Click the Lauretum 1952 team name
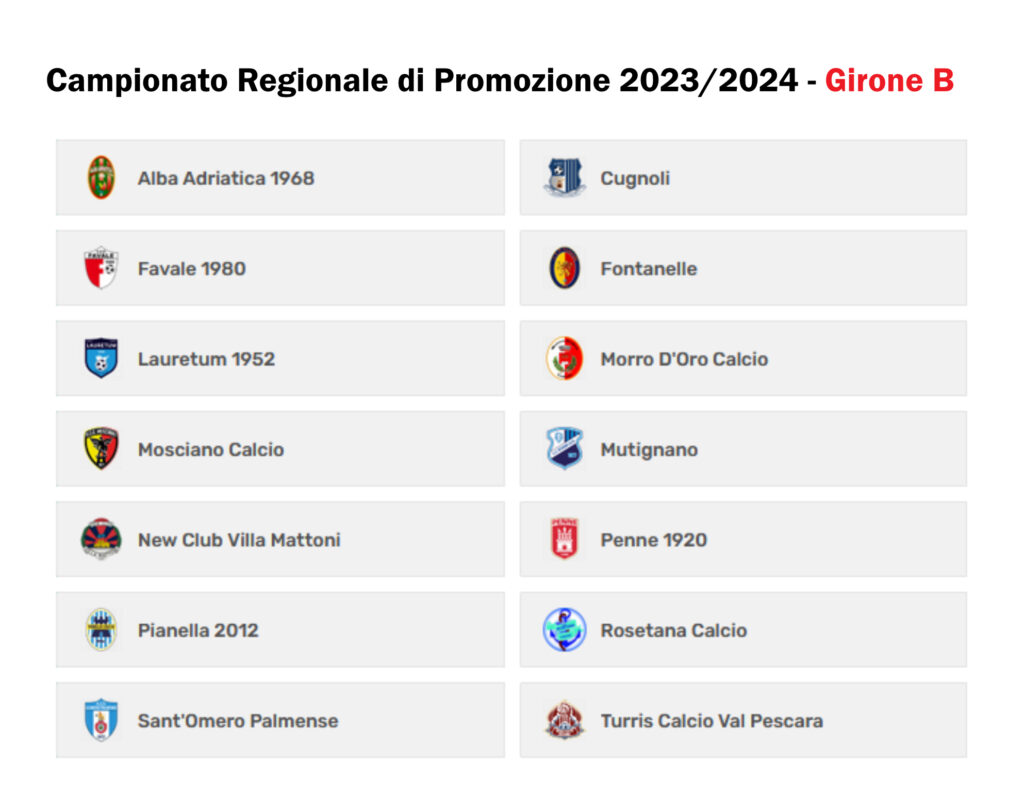 pyautogui.click(x=206, y=359)
